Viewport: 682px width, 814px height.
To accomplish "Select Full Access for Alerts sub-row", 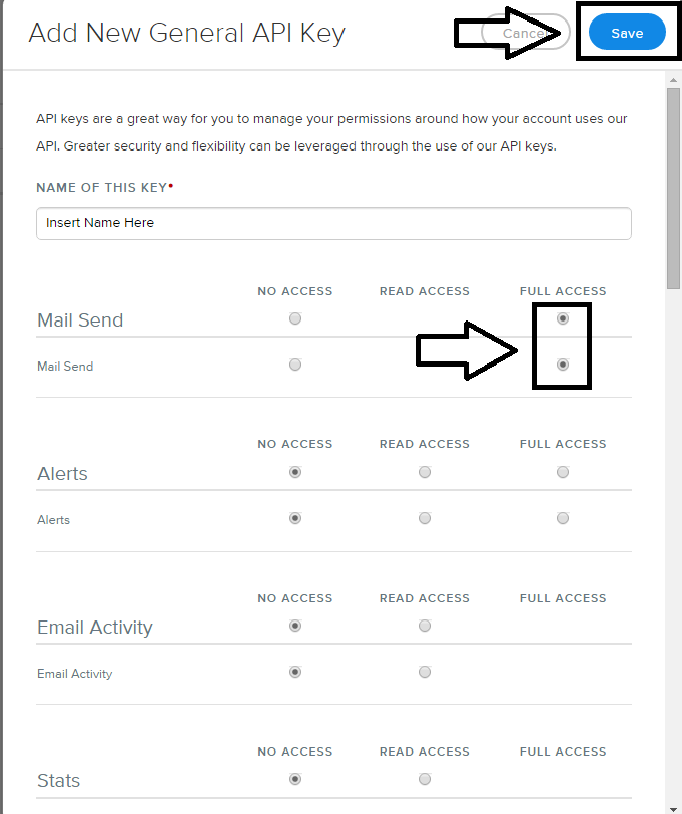I will pyautogui.click(x=563, y=518).
